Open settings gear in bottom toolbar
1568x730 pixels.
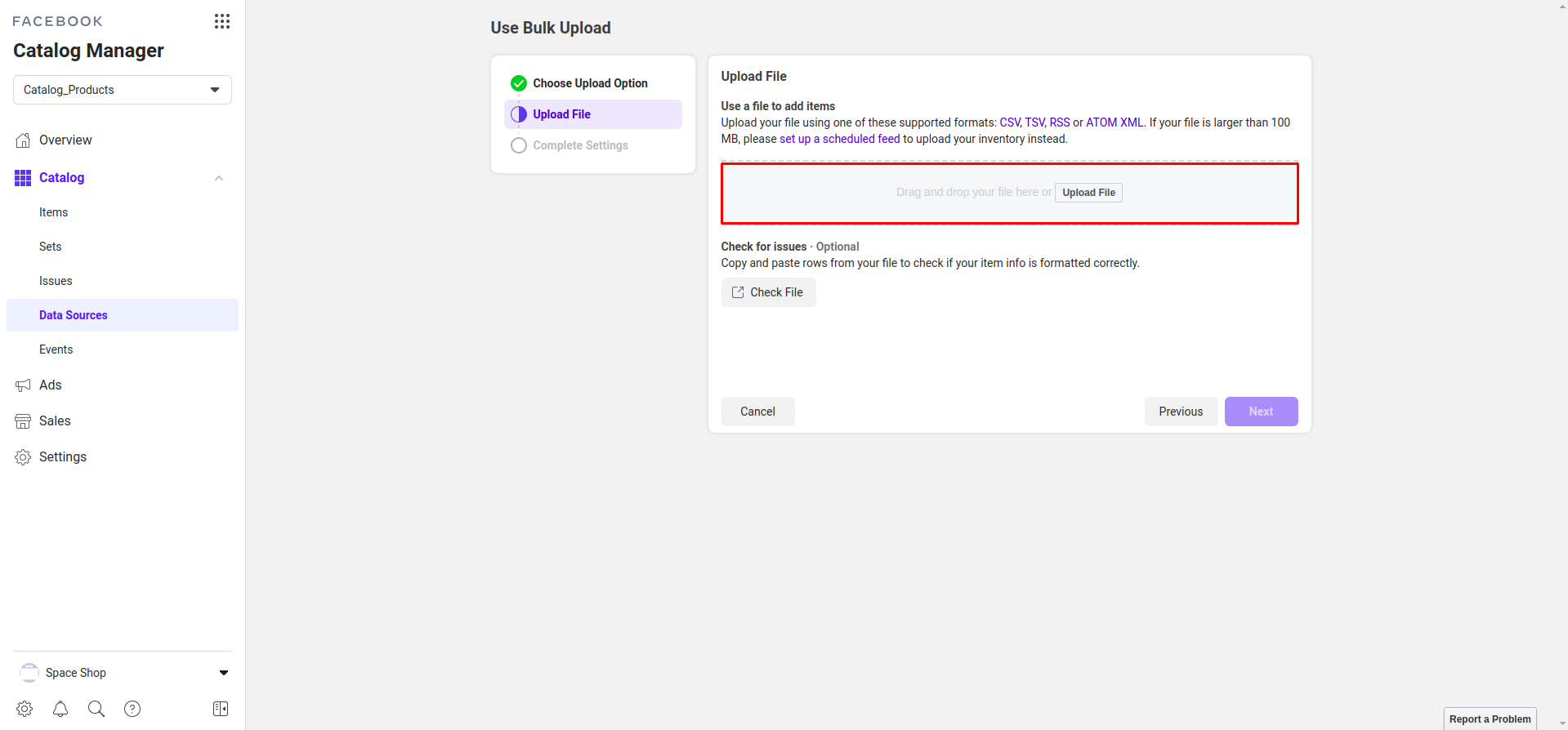point(25,709)
